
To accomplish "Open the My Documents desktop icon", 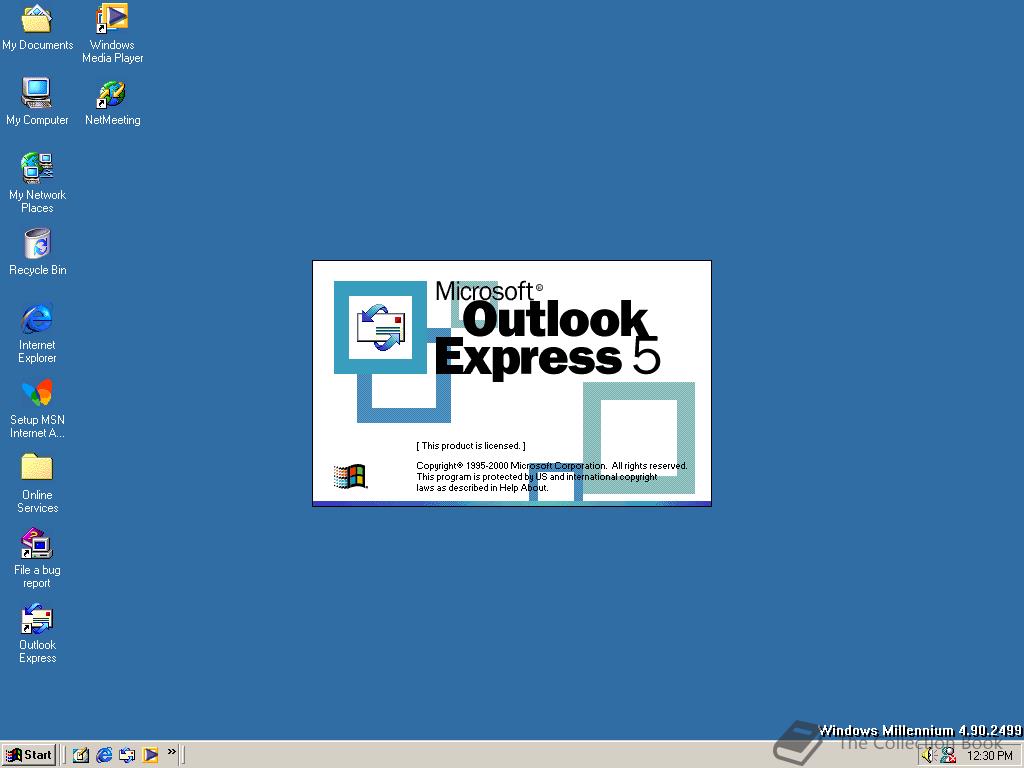I will [37, 27].
